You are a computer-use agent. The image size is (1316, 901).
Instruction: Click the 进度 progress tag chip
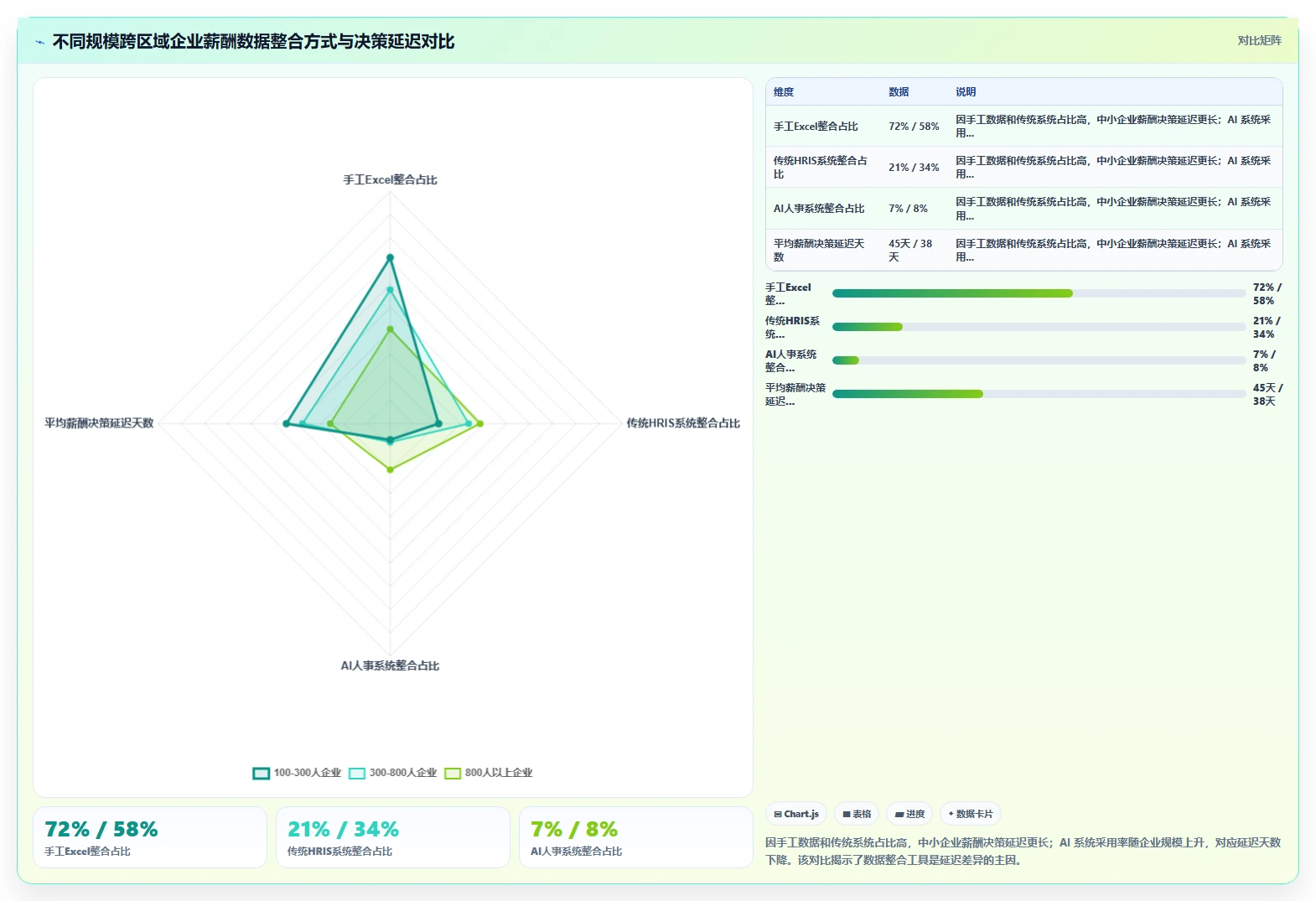[x=909, y=814]
